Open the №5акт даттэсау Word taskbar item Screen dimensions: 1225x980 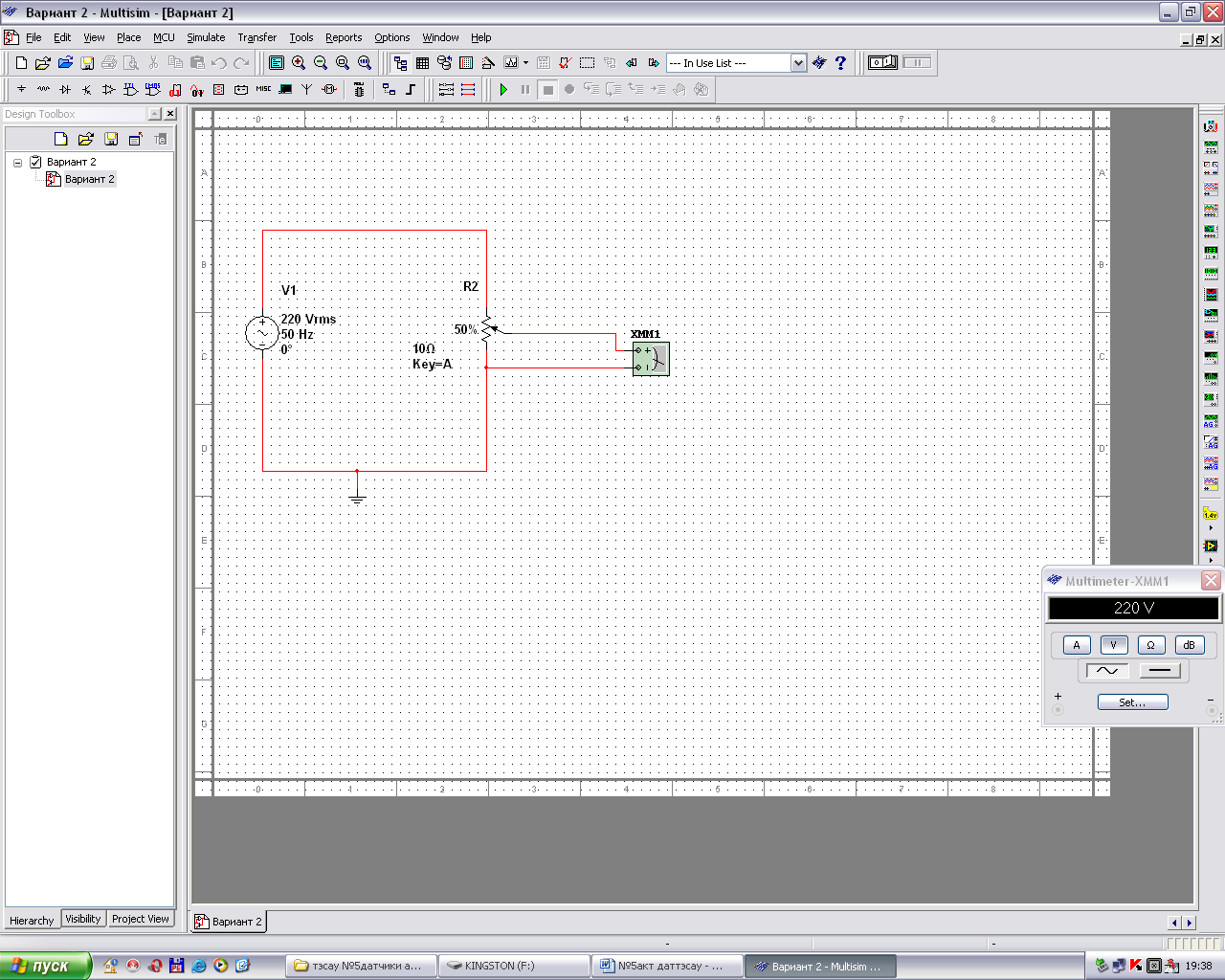click(667, 966)
